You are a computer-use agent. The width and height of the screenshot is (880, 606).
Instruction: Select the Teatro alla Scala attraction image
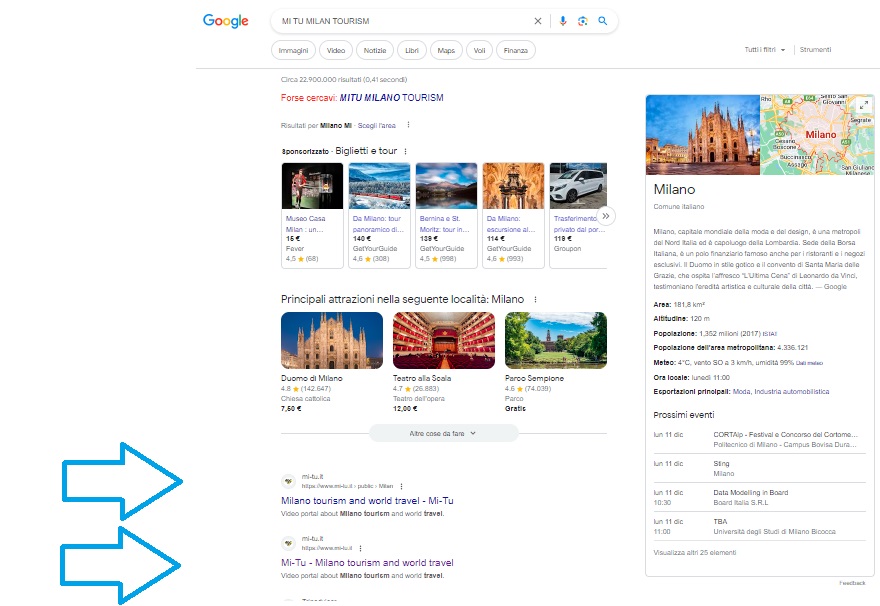click(444, 341)
